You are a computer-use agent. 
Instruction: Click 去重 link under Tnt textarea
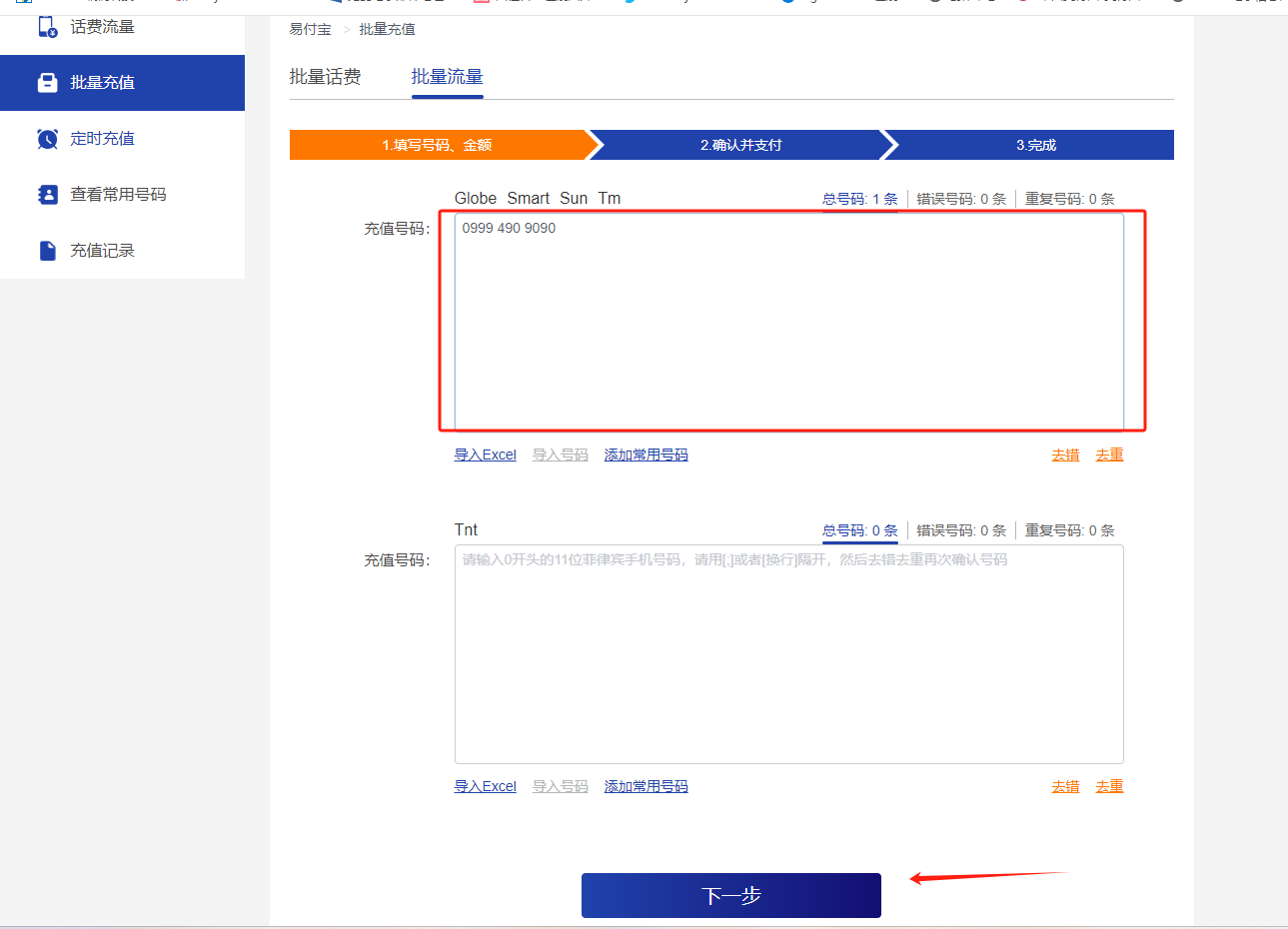[1109, 786]
